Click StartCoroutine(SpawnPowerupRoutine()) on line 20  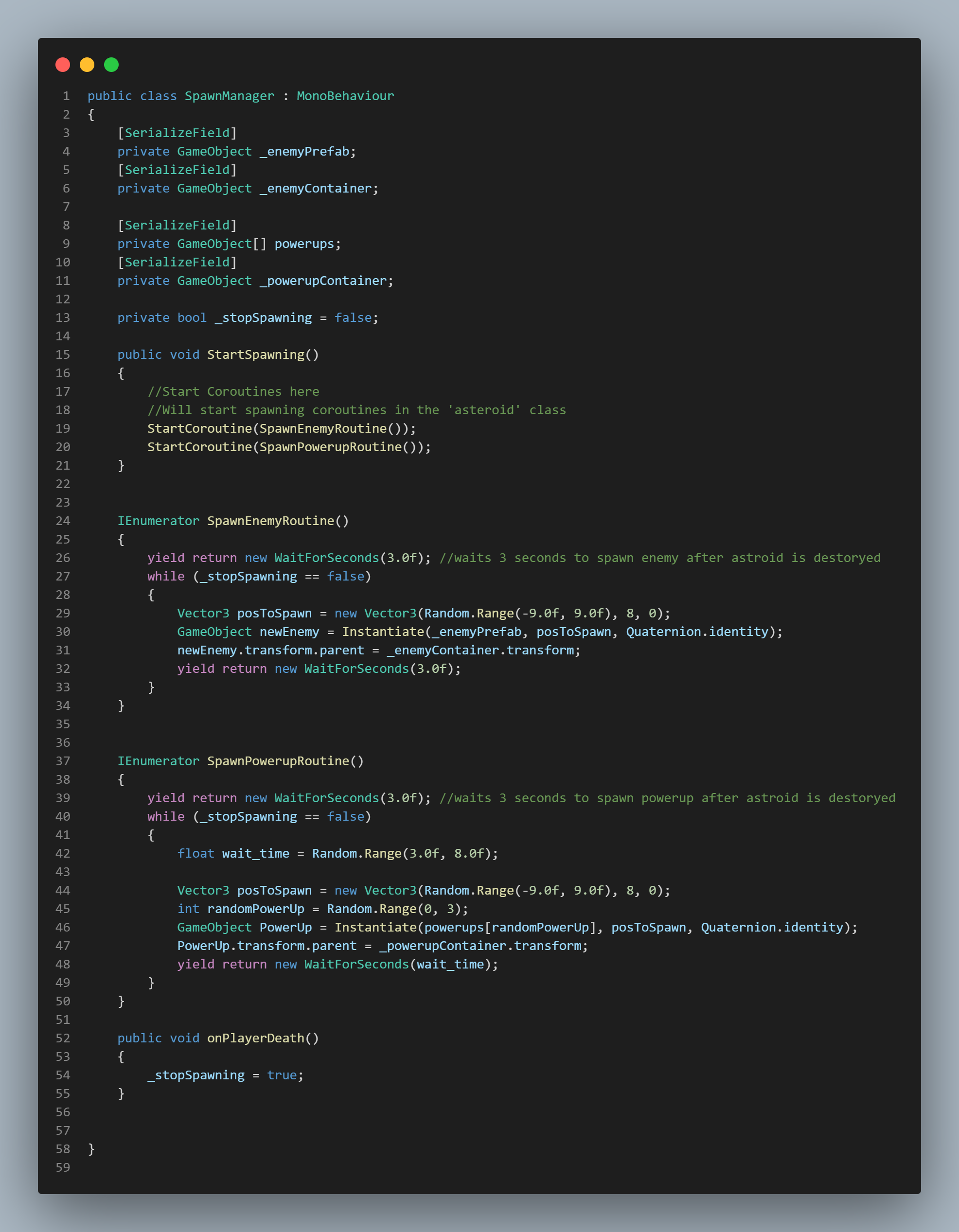[289, 447]
